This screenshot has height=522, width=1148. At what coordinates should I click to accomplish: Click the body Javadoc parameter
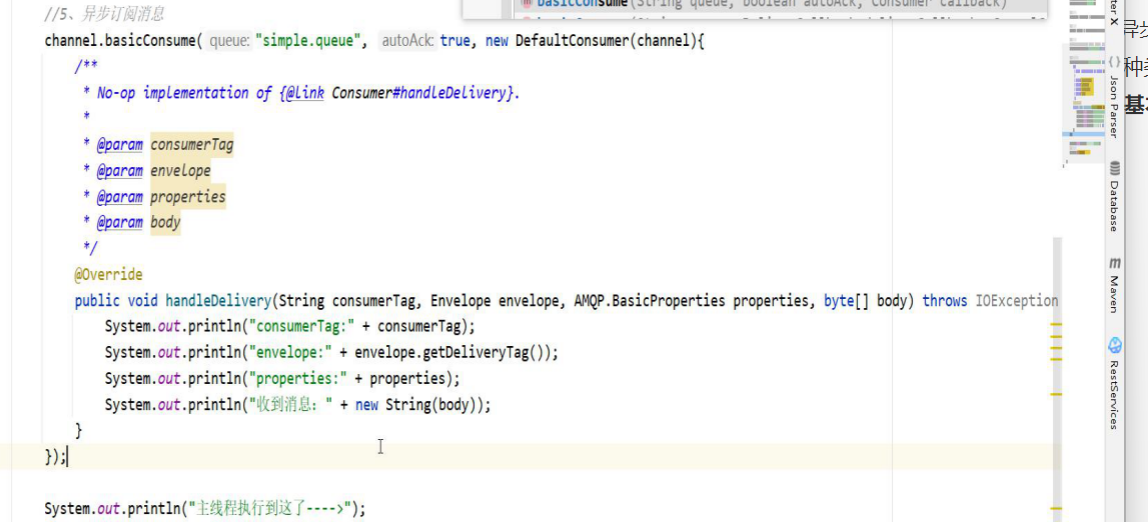[x=165, y=222]
